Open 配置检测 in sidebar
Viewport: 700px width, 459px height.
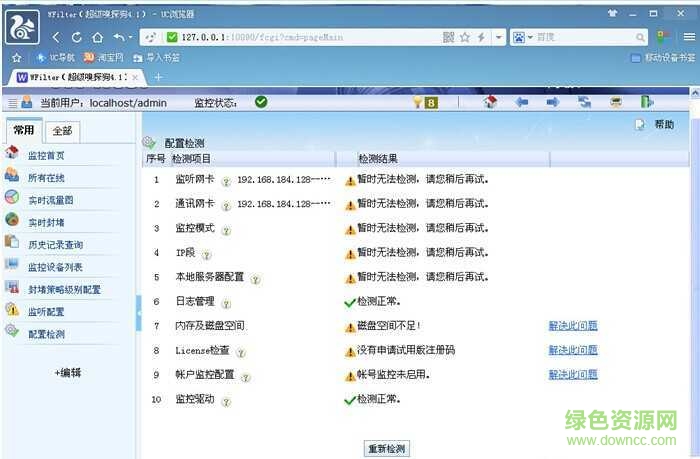click(x=46, y=334)
